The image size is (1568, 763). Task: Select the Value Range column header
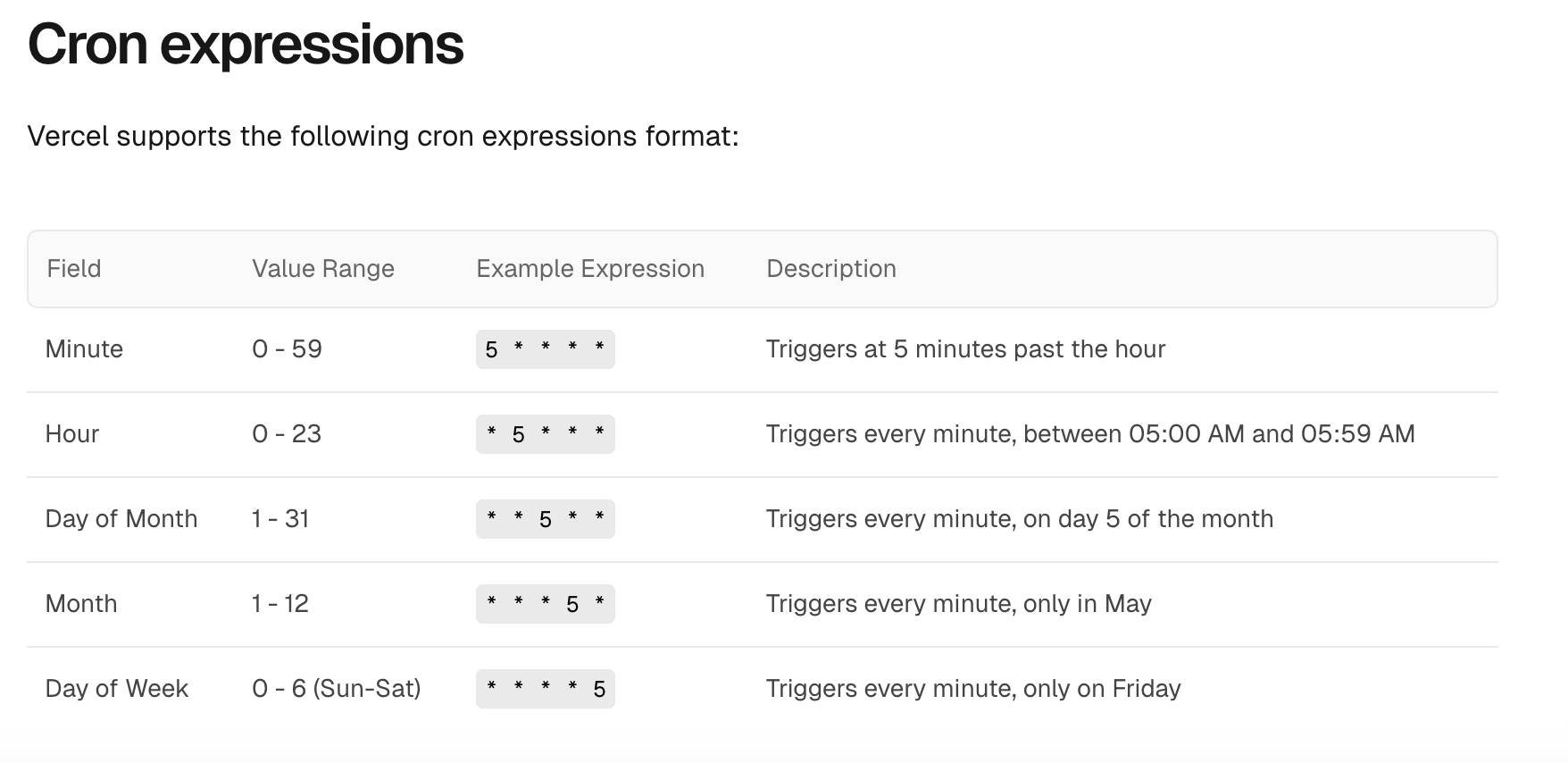323,269
